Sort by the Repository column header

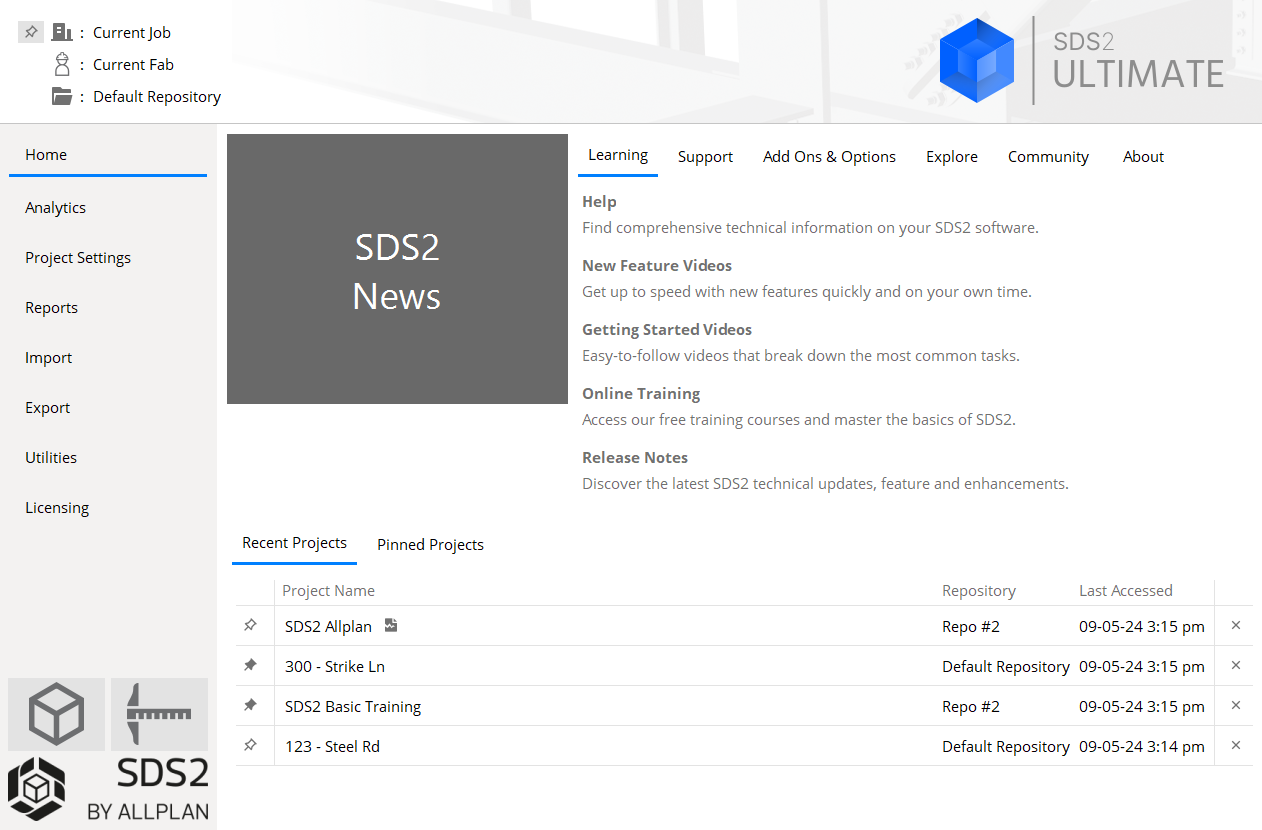coord(979,591)
